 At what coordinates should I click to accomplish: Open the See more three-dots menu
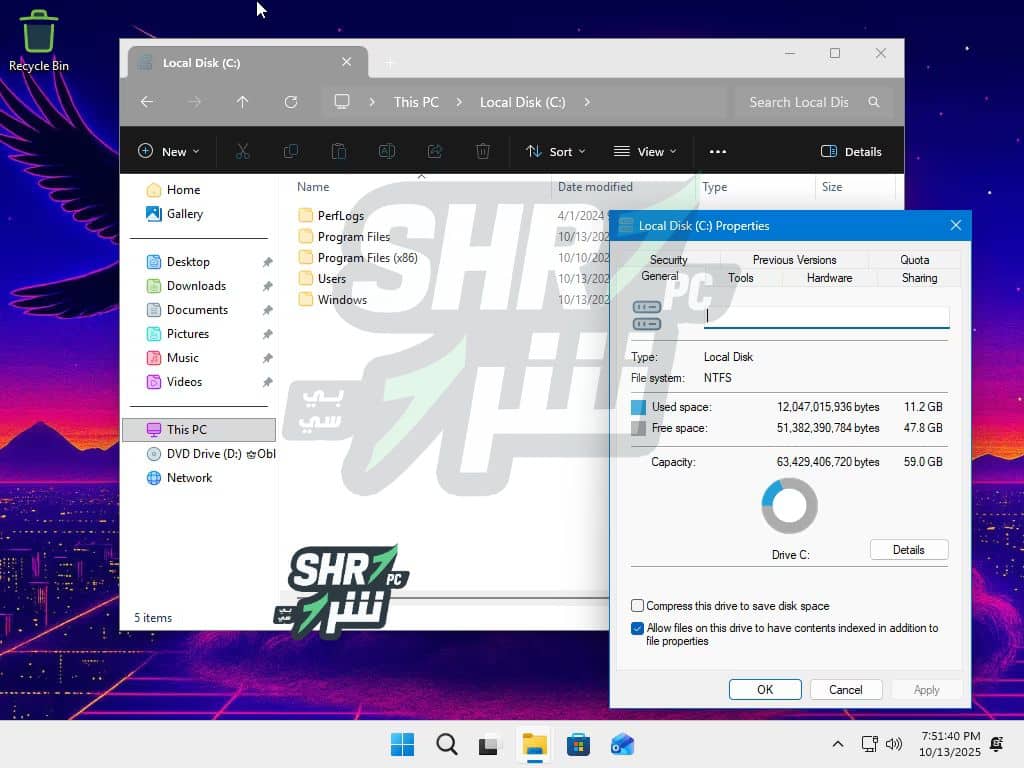(x=717, y=152)
